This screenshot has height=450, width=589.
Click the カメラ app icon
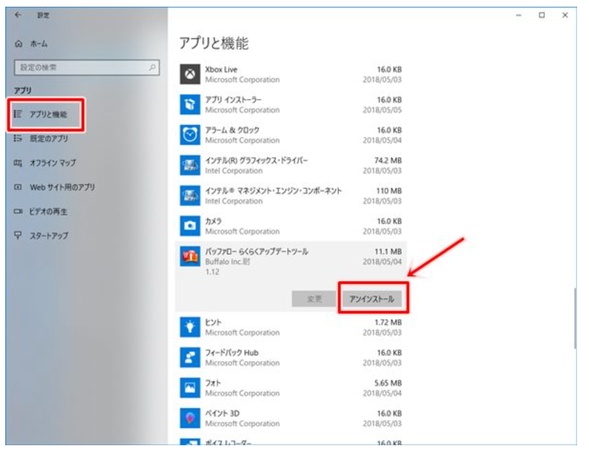coord(190,225)
